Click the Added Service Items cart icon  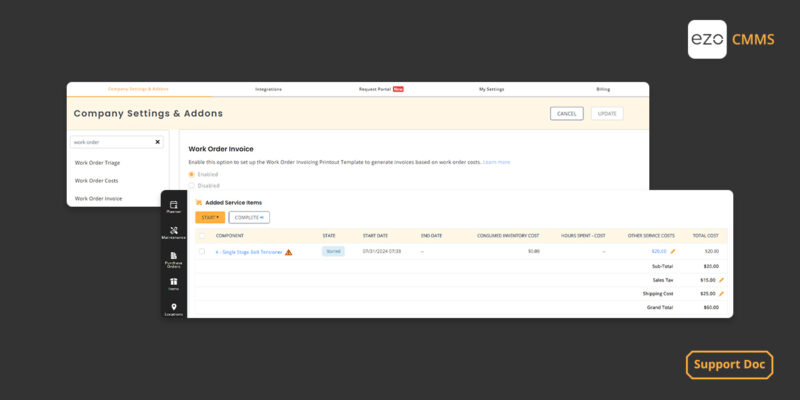pyautogui.click(x=199, y=203)
